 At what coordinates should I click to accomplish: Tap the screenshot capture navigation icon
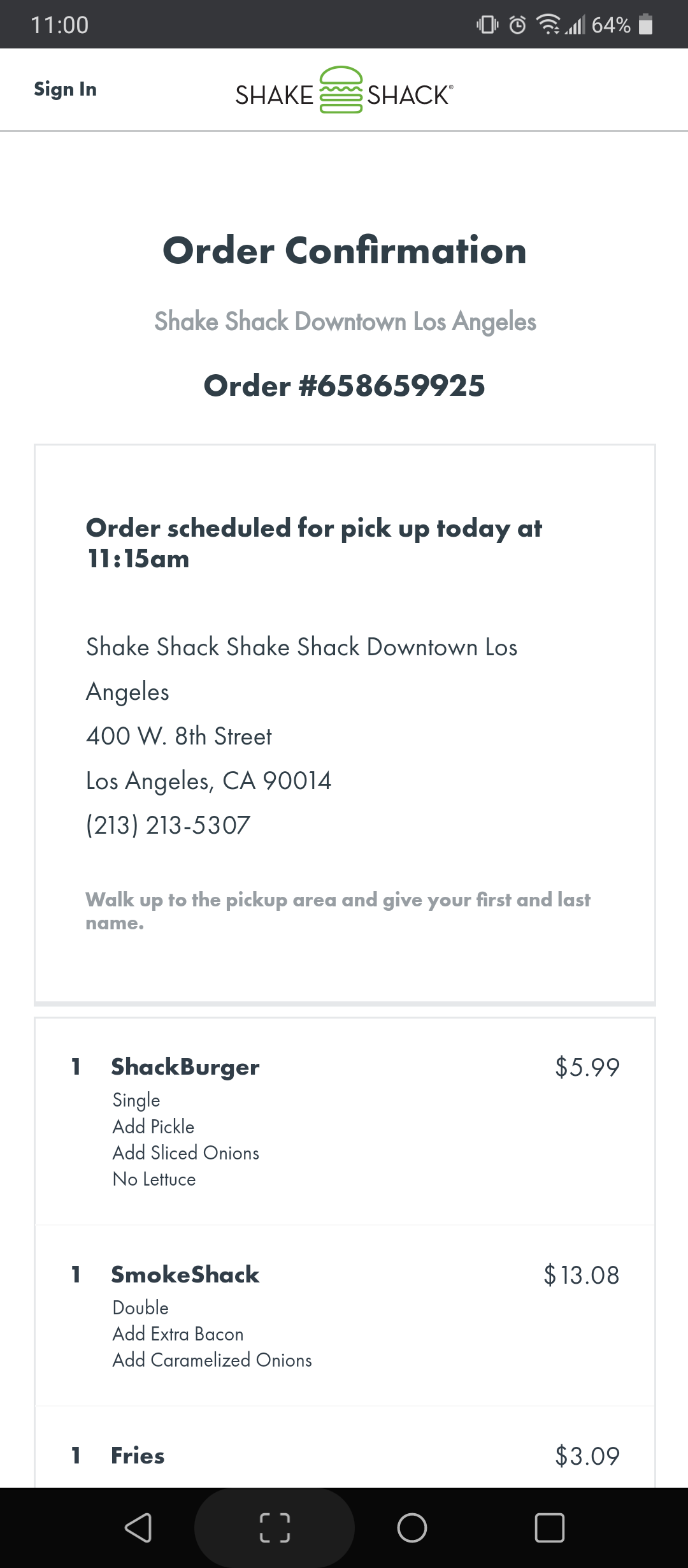coord(275,1527)
